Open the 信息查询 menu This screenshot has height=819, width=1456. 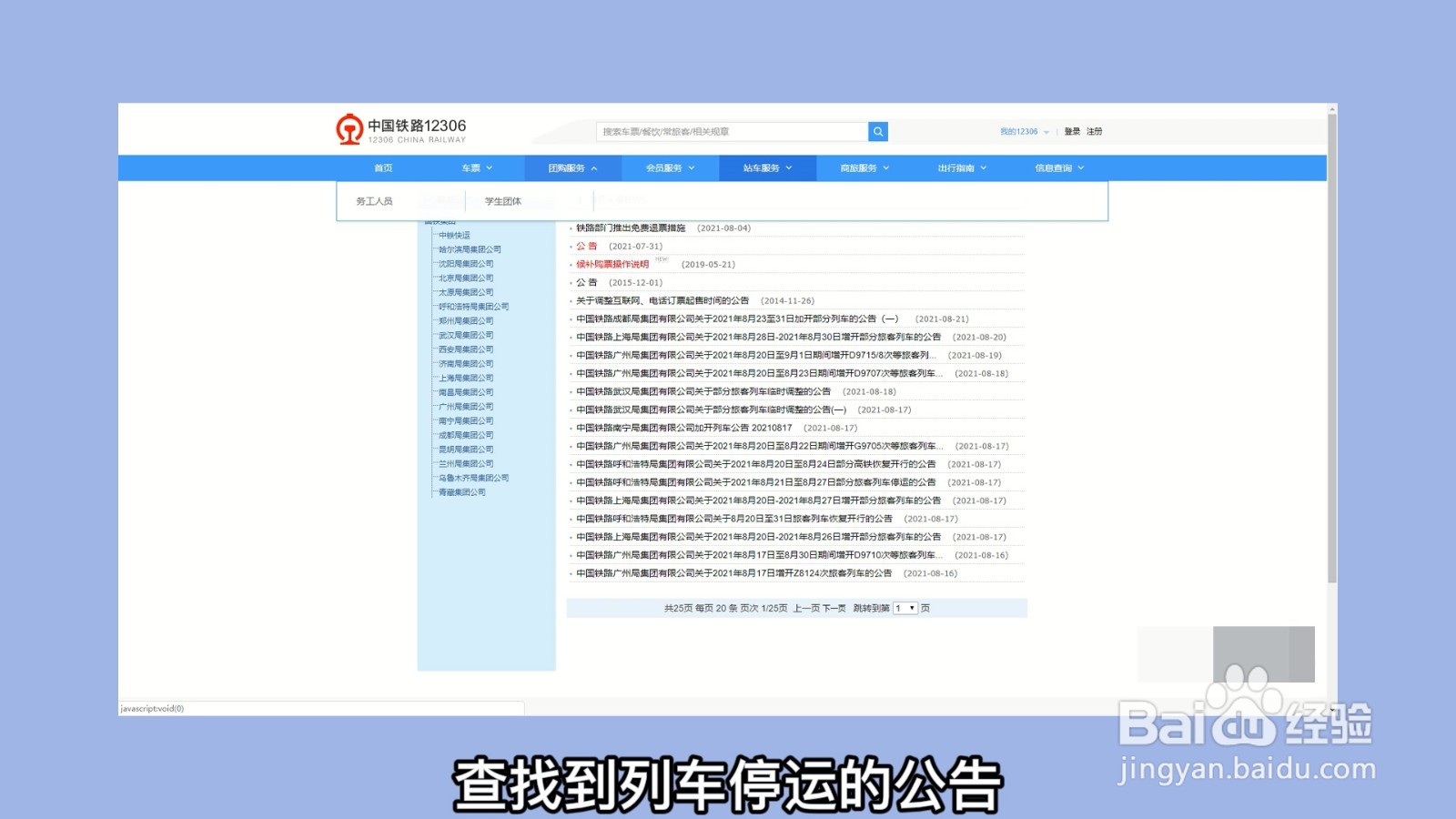tap(1058, 167)
